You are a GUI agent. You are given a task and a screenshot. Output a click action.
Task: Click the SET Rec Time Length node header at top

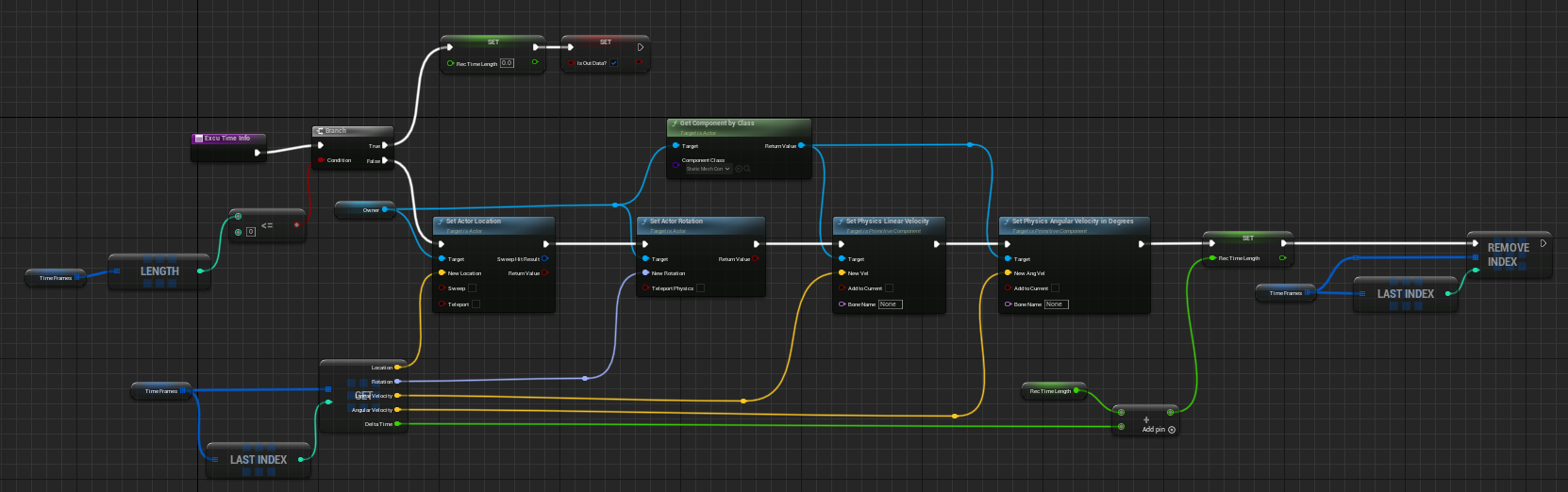point(493,42)
